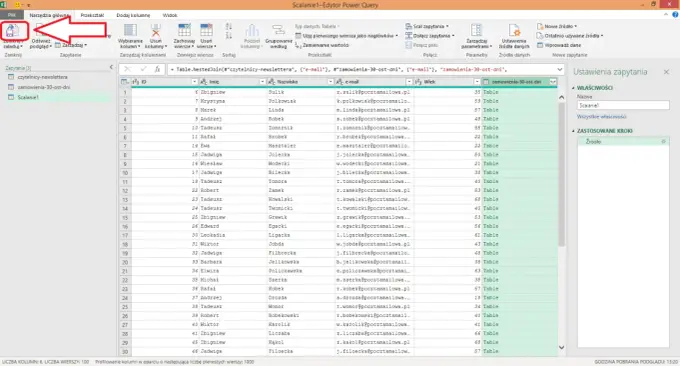This screenshot has width=680, height=366.
Task: Select the Źródło applied step
Action: [x=623, y=141]
